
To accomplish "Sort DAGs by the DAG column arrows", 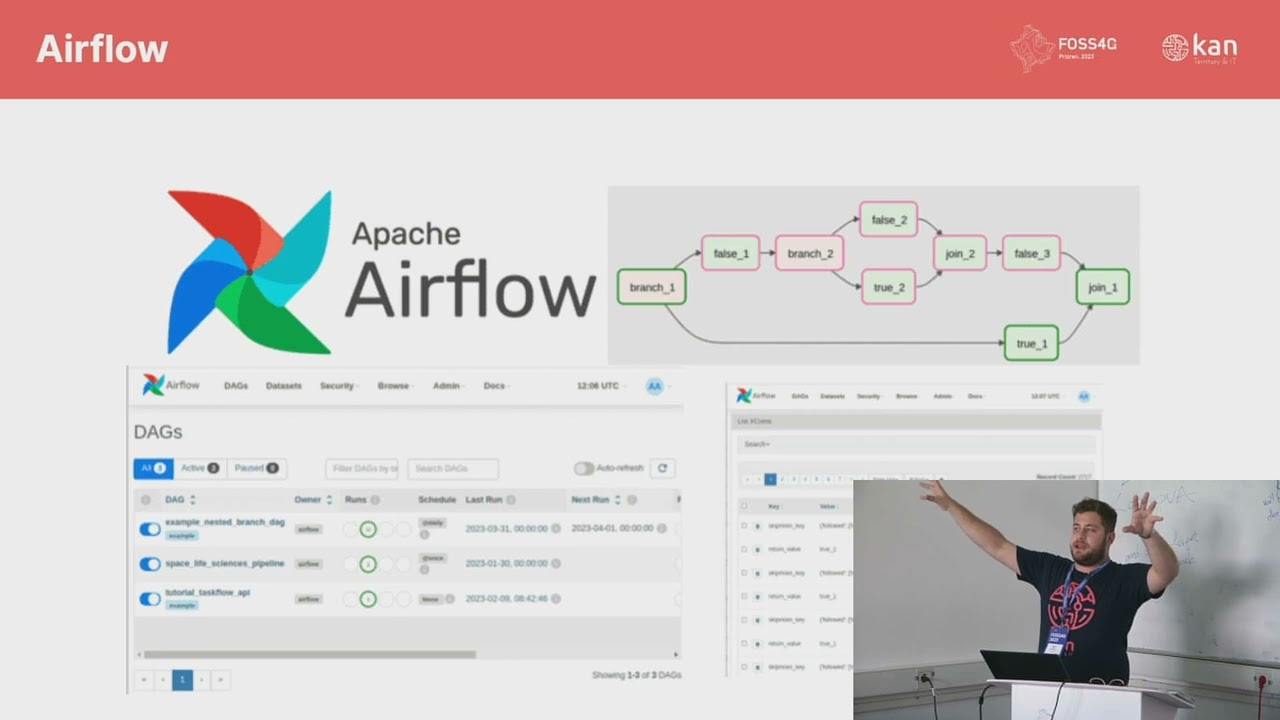I will [x=192, y=500].
